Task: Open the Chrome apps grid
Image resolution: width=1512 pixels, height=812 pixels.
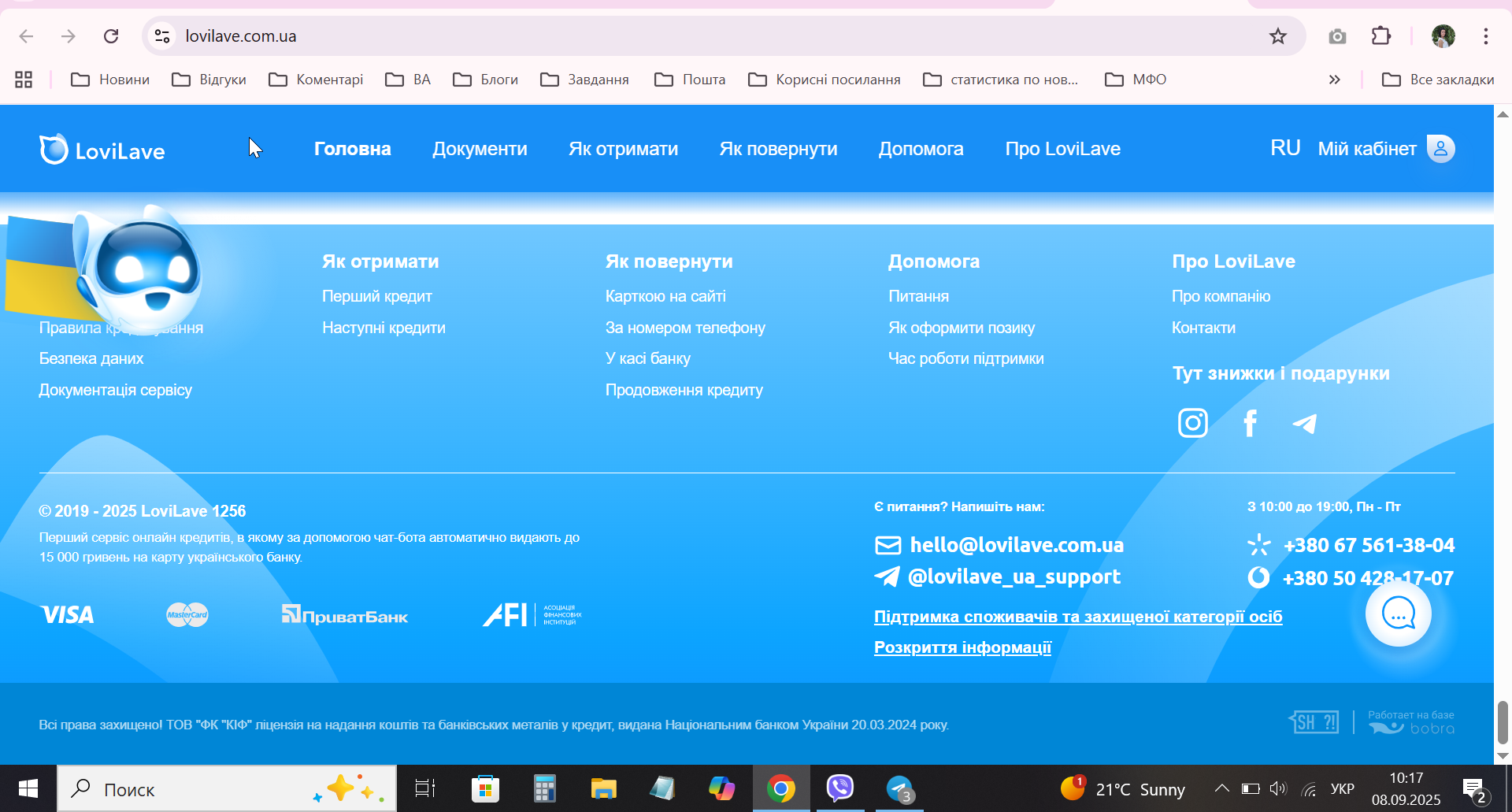Action: [24, 80]
